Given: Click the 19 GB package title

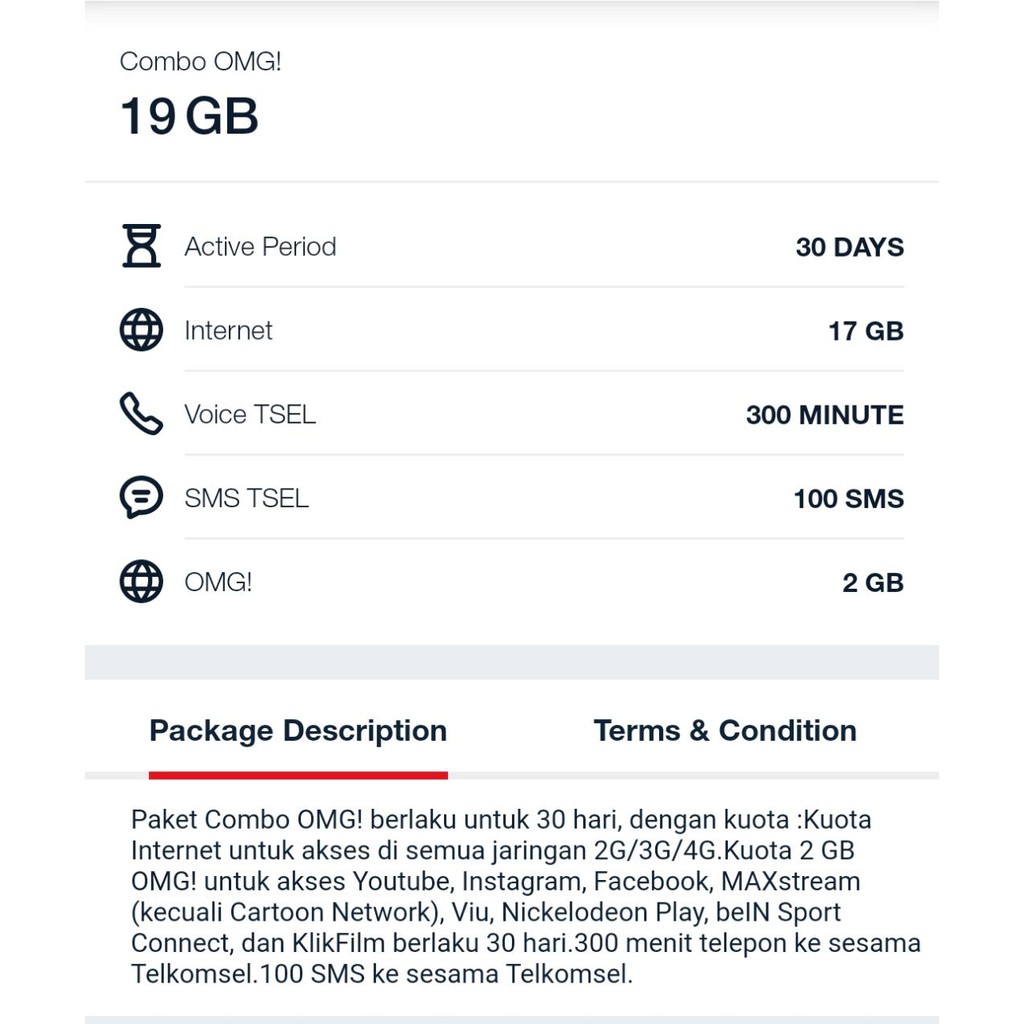Looking at the screenshot, I should pos(189,115).
